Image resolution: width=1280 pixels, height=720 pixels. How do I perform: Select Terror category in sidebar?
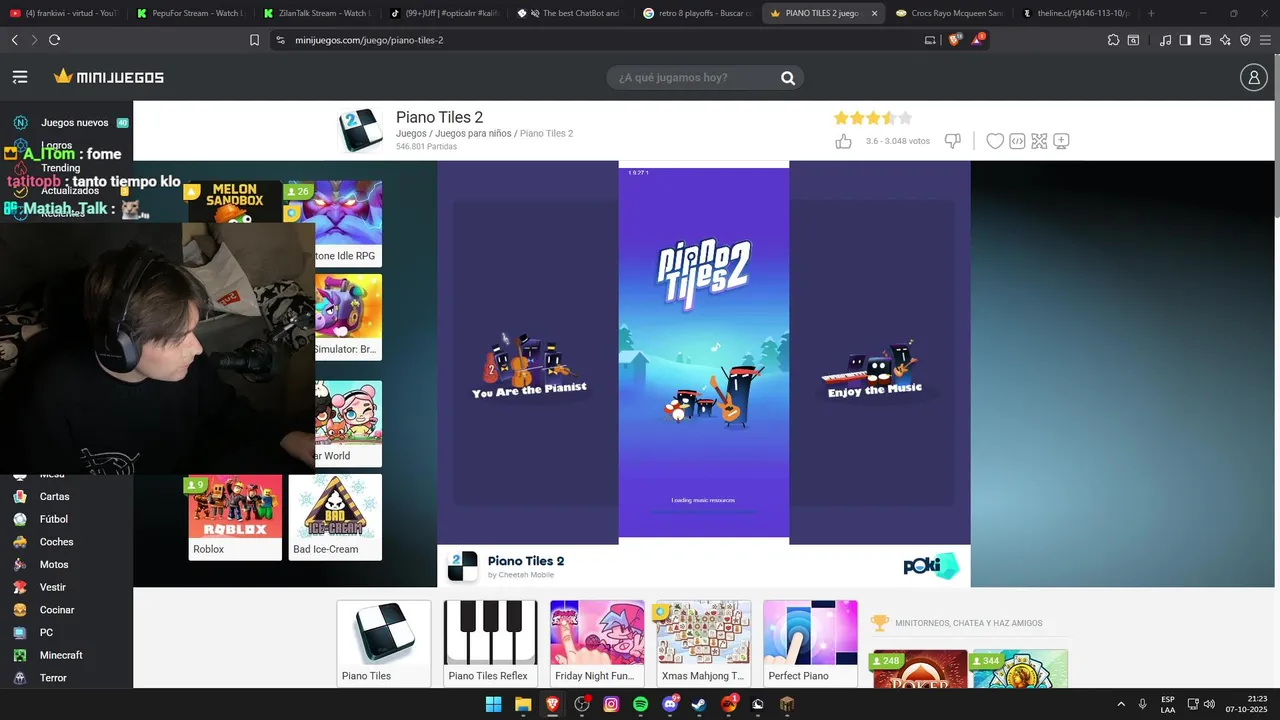click(x=53, y=678)
